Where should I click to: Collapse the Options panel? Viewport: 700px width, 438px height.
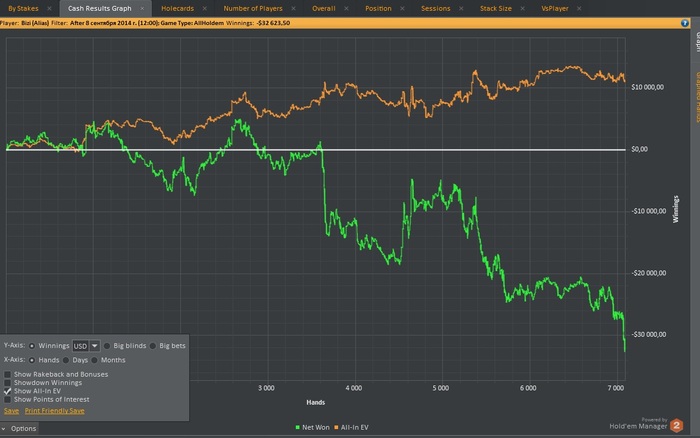(x=5, y=428)
